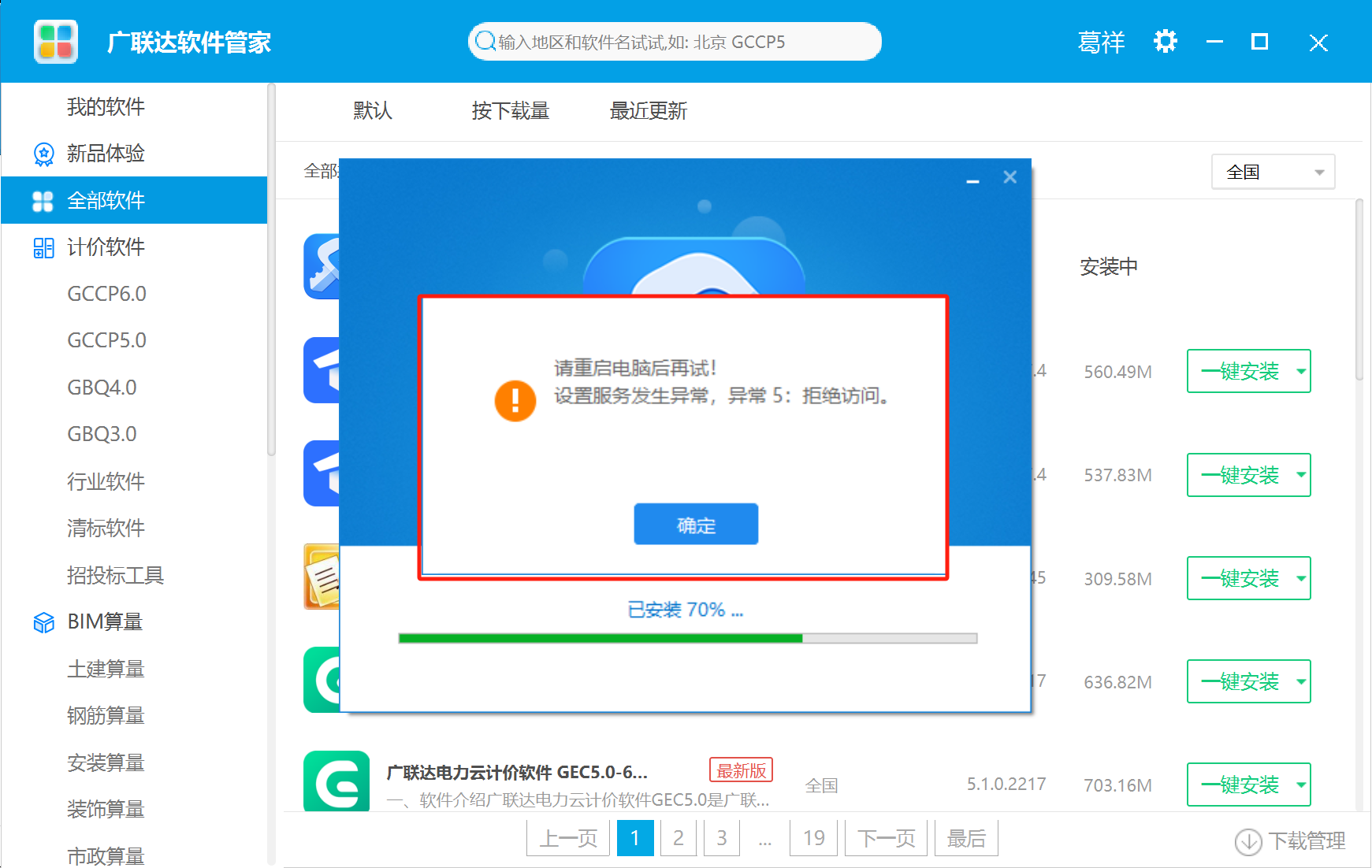Click the key-shaped app icon in first row
1372x868 pixels.
tap(322, 266)
